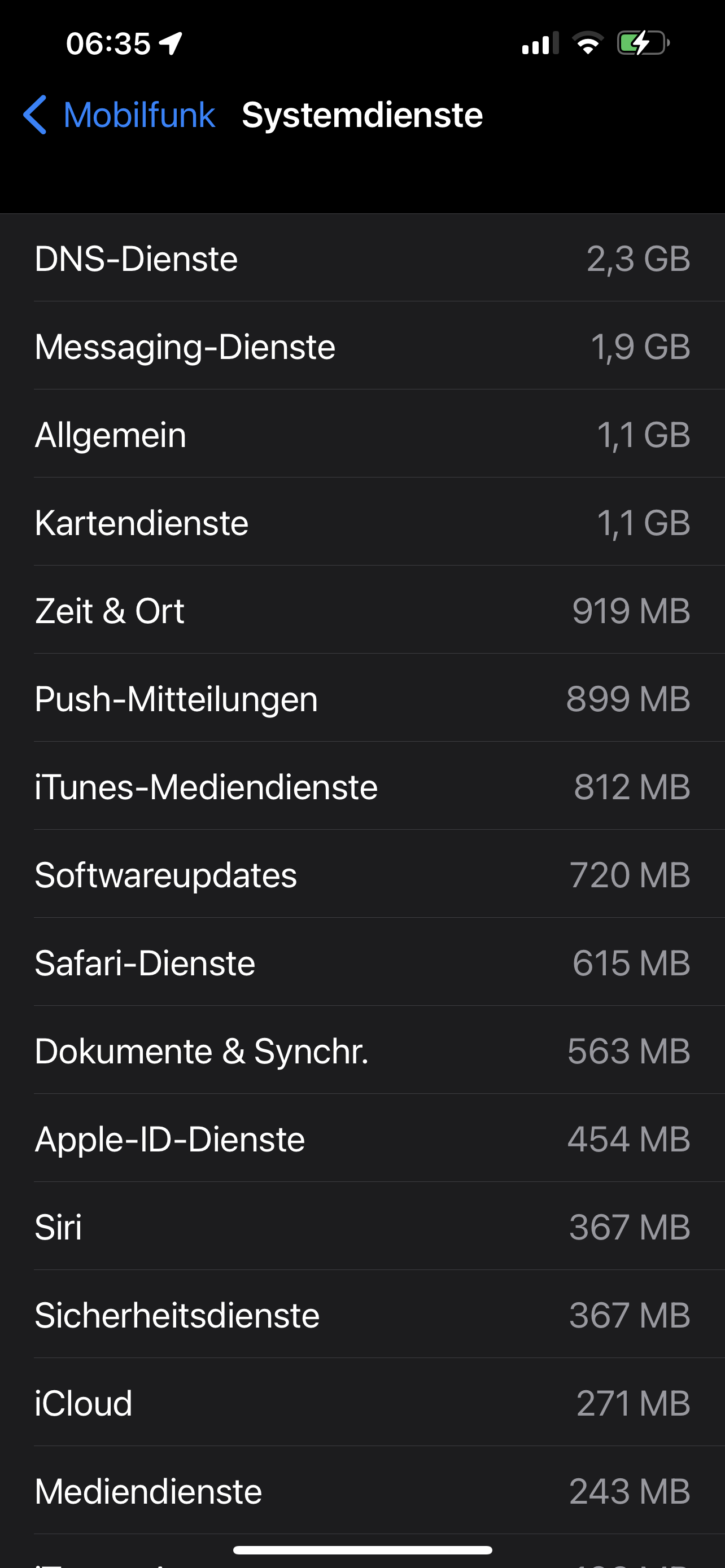725x1568 pixels.
Task: Tap the blue back chevron icon
Action: point(36,115)
